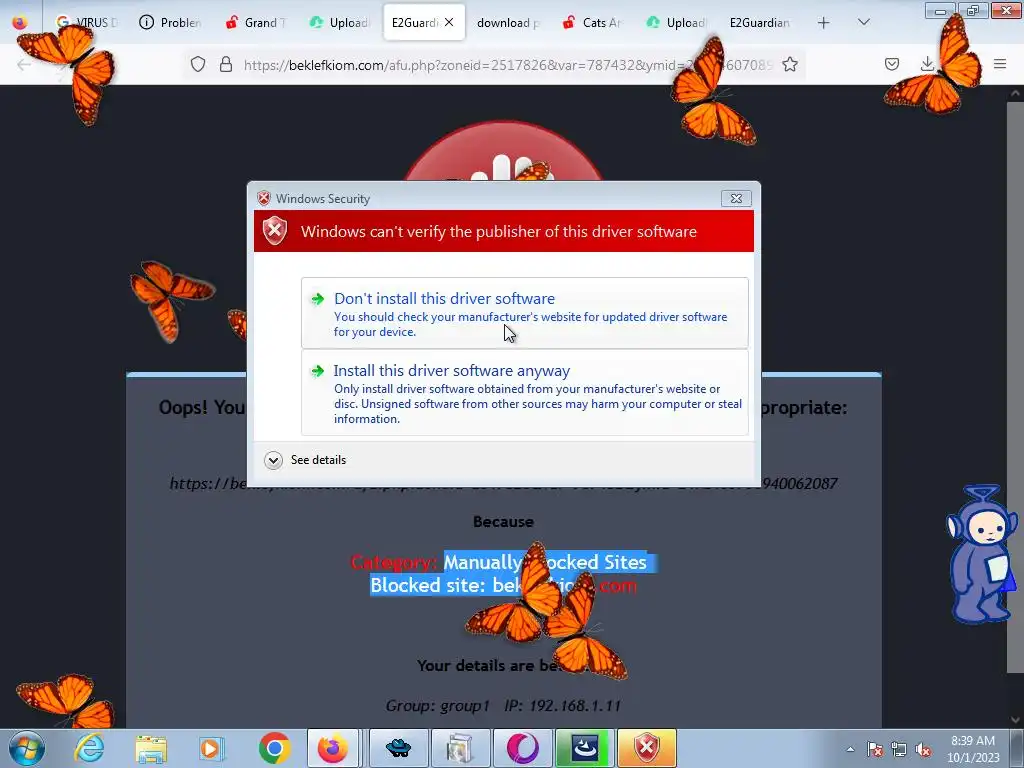Screen dimensions: 1024x768
Task: Open the red shield security taskbar item
Action: (x=647, y=748)
